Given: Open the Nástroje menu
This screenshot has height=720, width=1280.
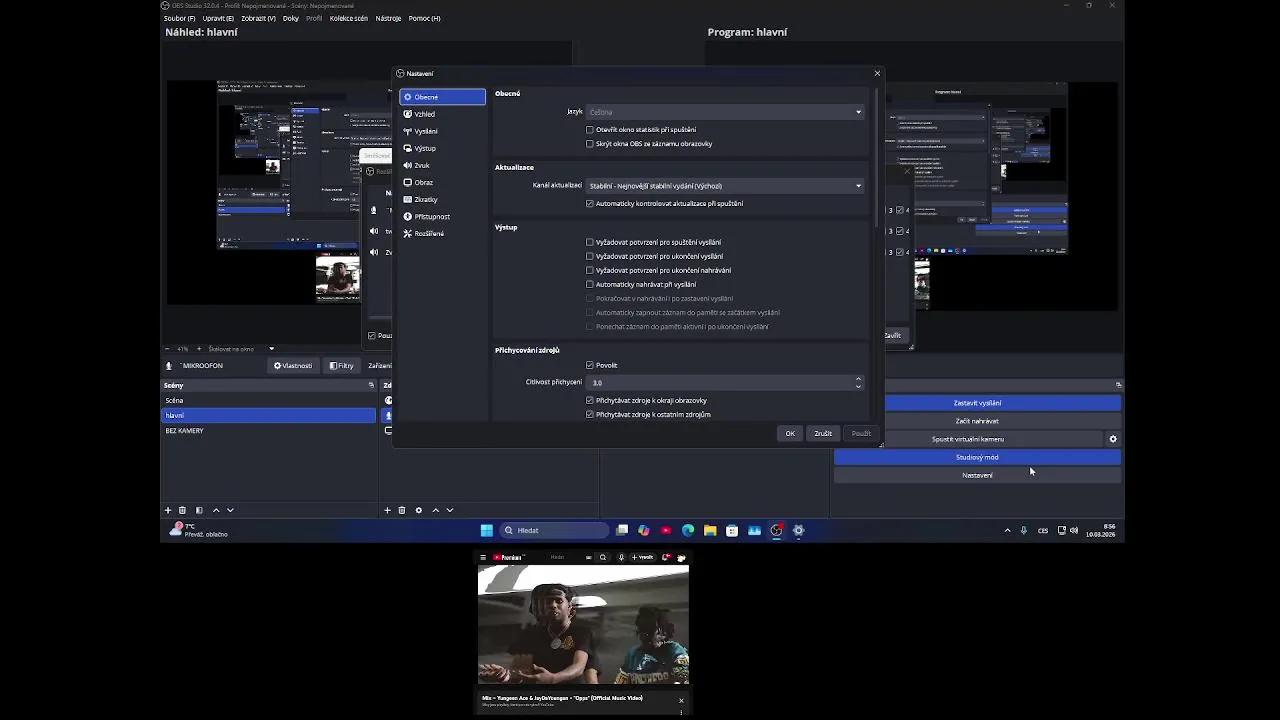Looking at the screenshot, I should tap(388, 18).
